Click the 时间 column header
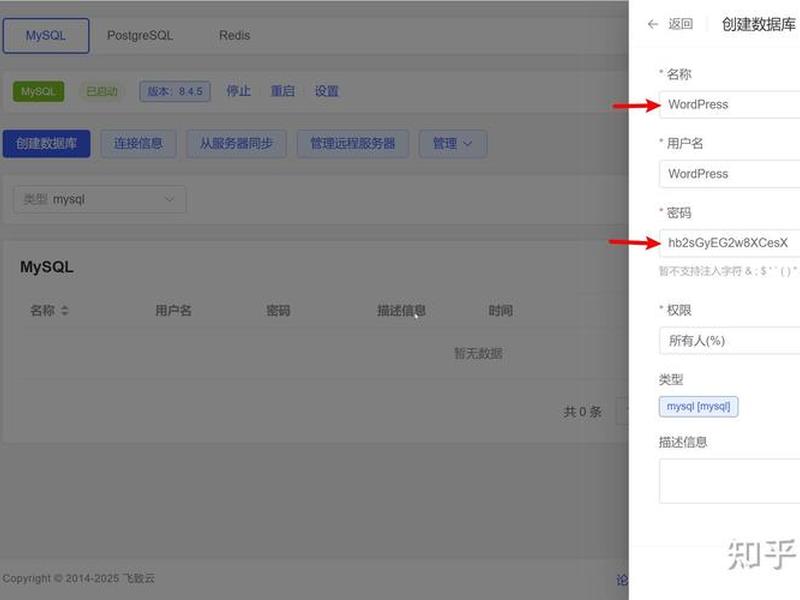Image resolution: width=800 pixels, height=600 pixels. click(x=501, y=310)
